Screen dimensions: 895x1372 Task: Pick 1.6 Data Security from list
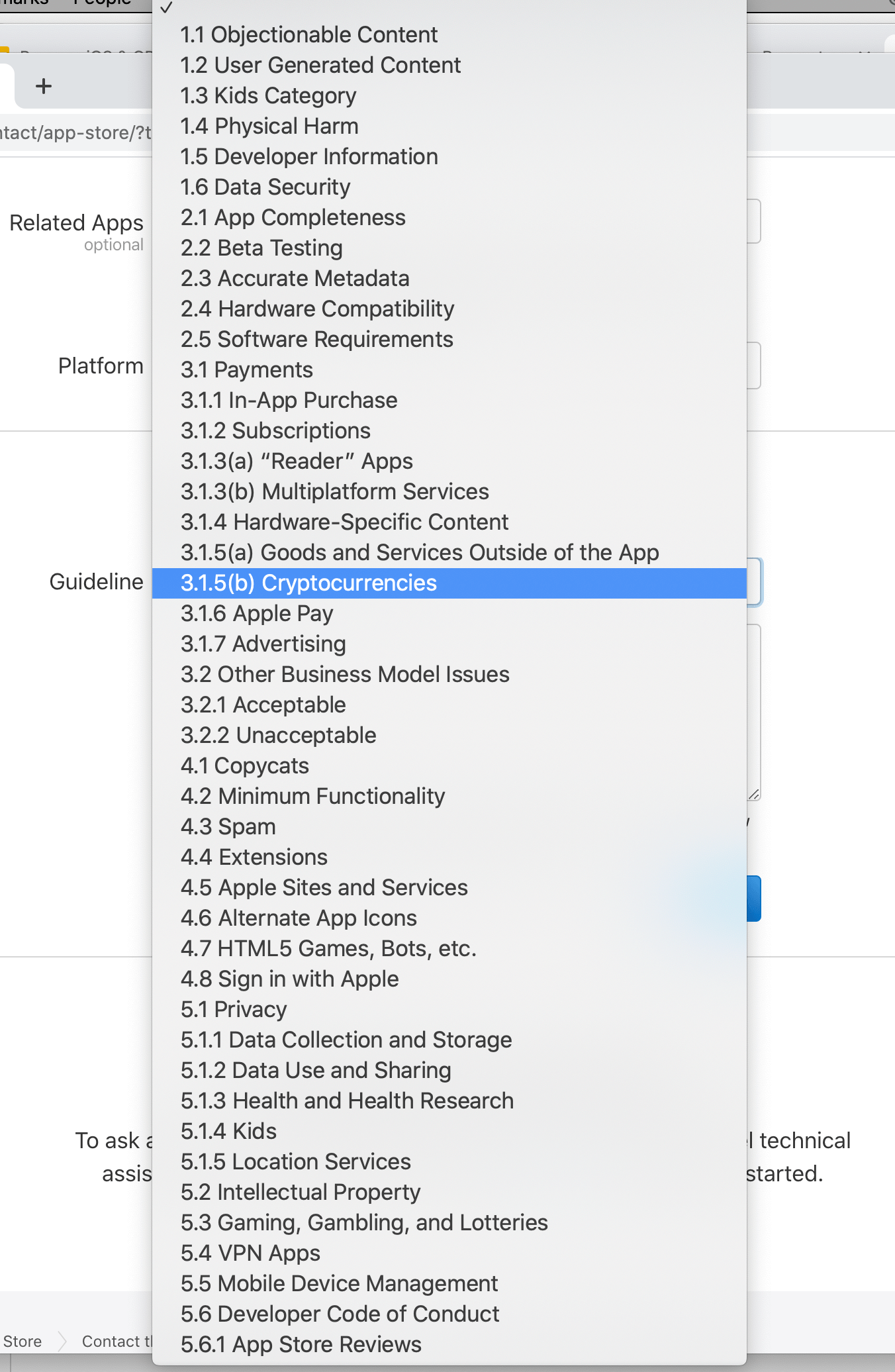tap(265, 187)
